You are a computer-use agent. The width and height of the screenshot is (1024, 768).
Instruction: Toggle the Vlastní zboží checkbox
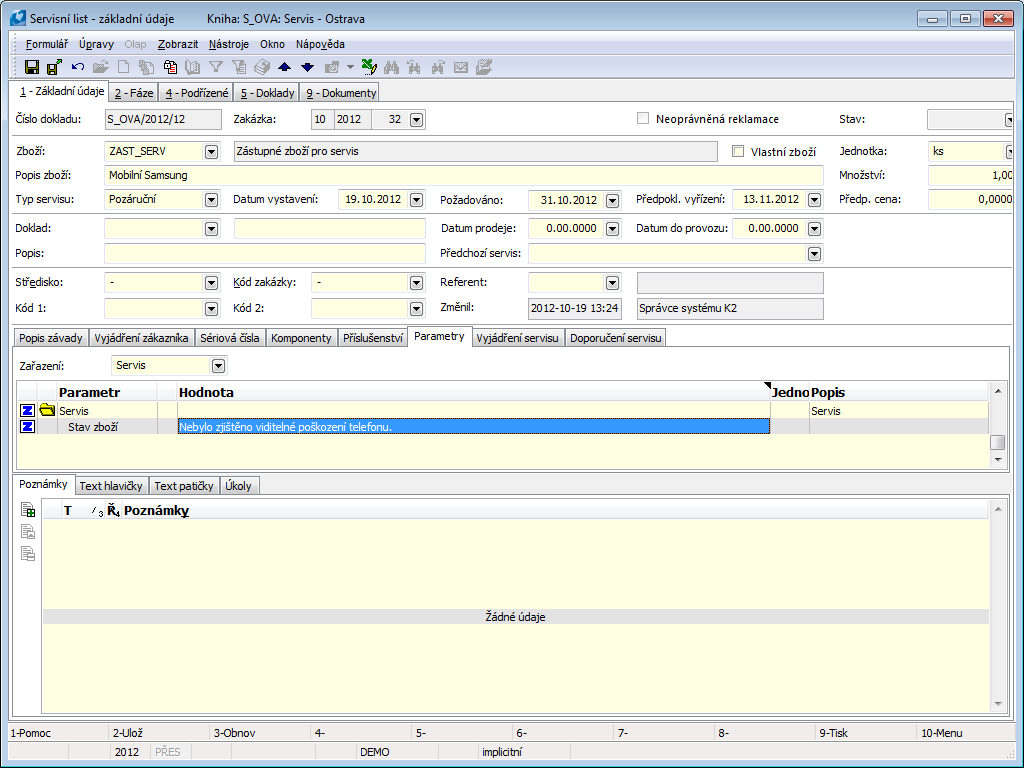coord(738,151)
